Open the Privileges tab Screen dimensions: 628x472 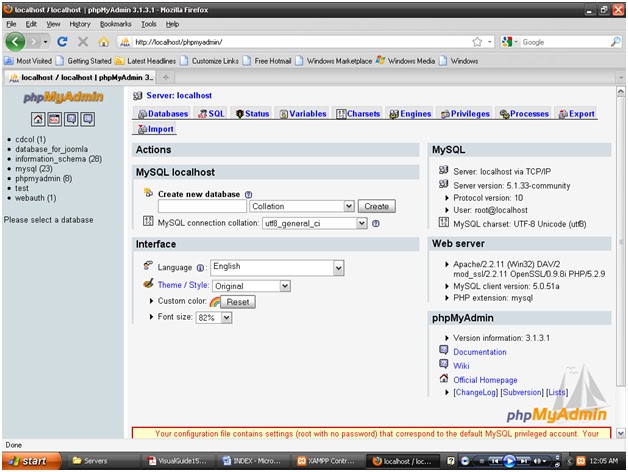465,114
